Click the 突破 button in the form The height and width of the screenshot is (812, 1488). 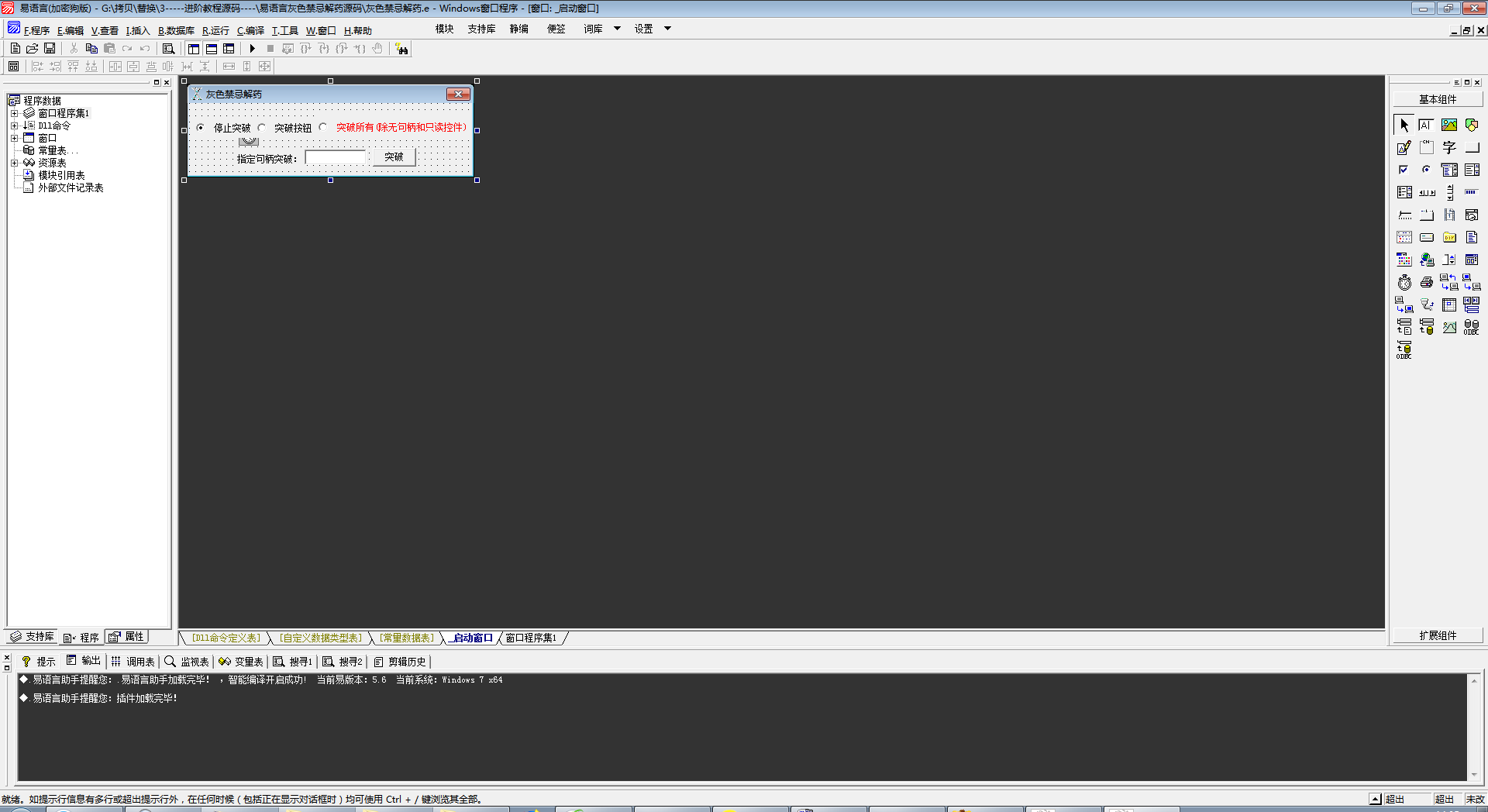394,157
